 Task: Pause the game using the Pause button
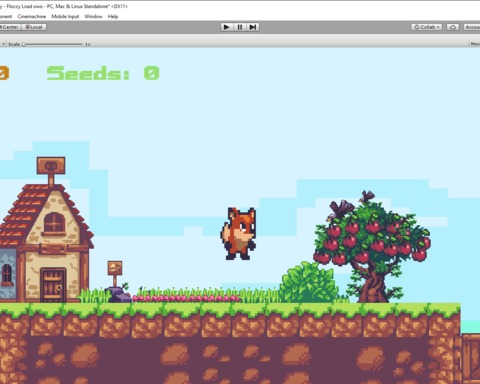point(240,27)
